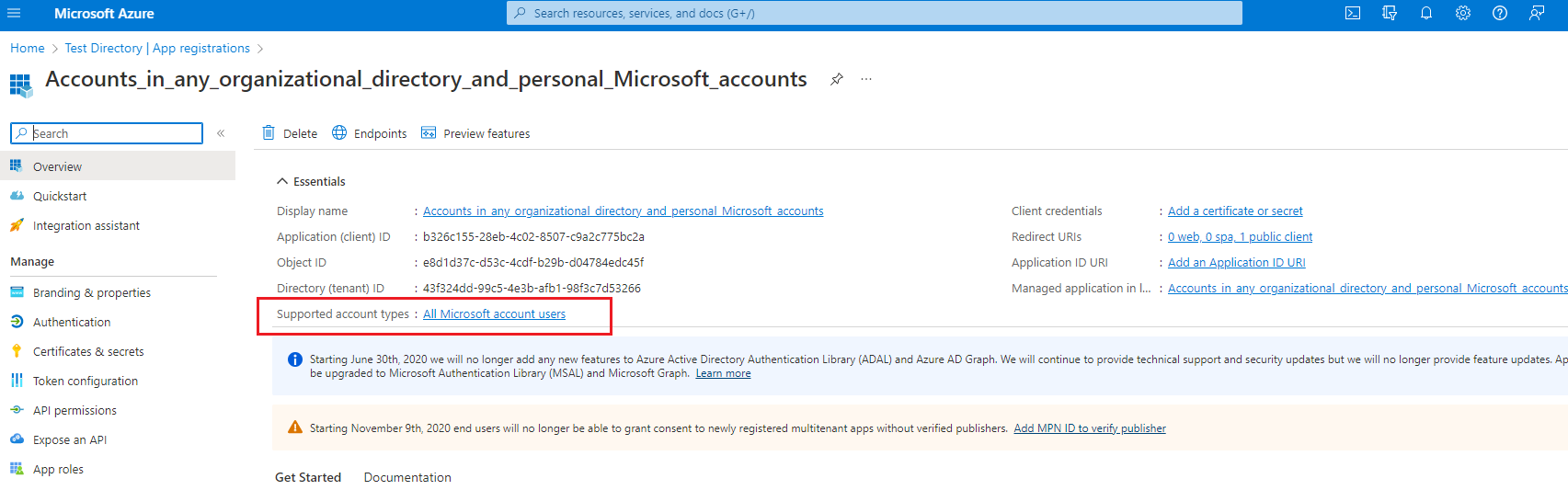This screenshot has width=1568, height=490.
Task: Open the more options ellipsis next to title
Action: [866, 79]
